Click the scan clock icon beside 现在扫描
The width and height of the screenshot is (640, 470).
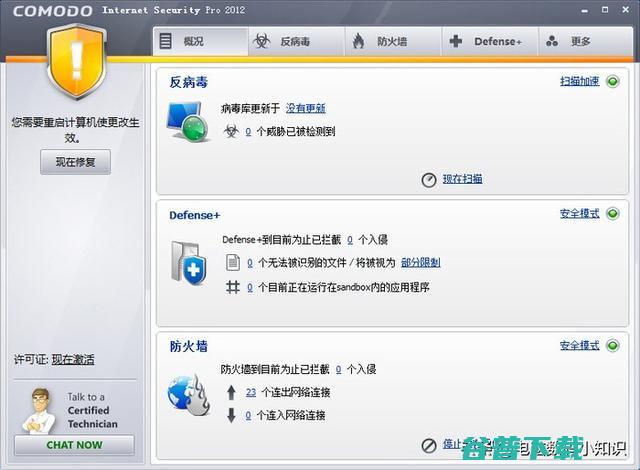coord(429,179)
